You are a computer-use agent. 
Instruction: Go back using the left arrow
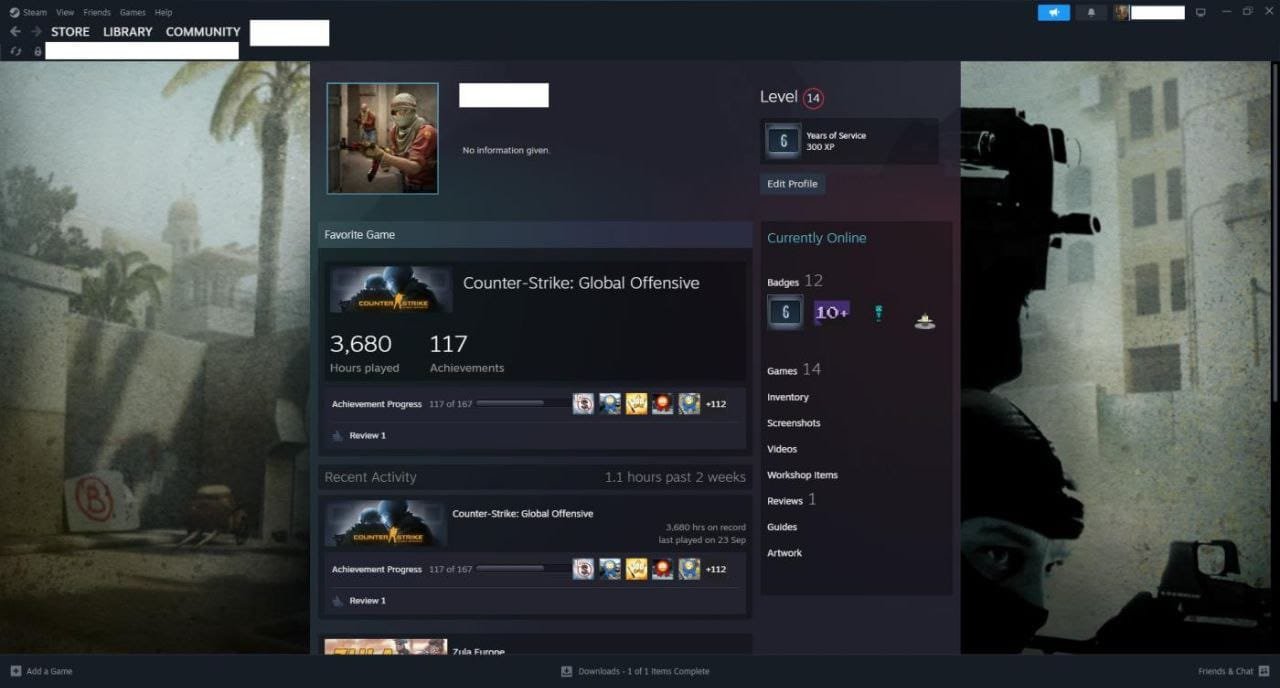15,32
